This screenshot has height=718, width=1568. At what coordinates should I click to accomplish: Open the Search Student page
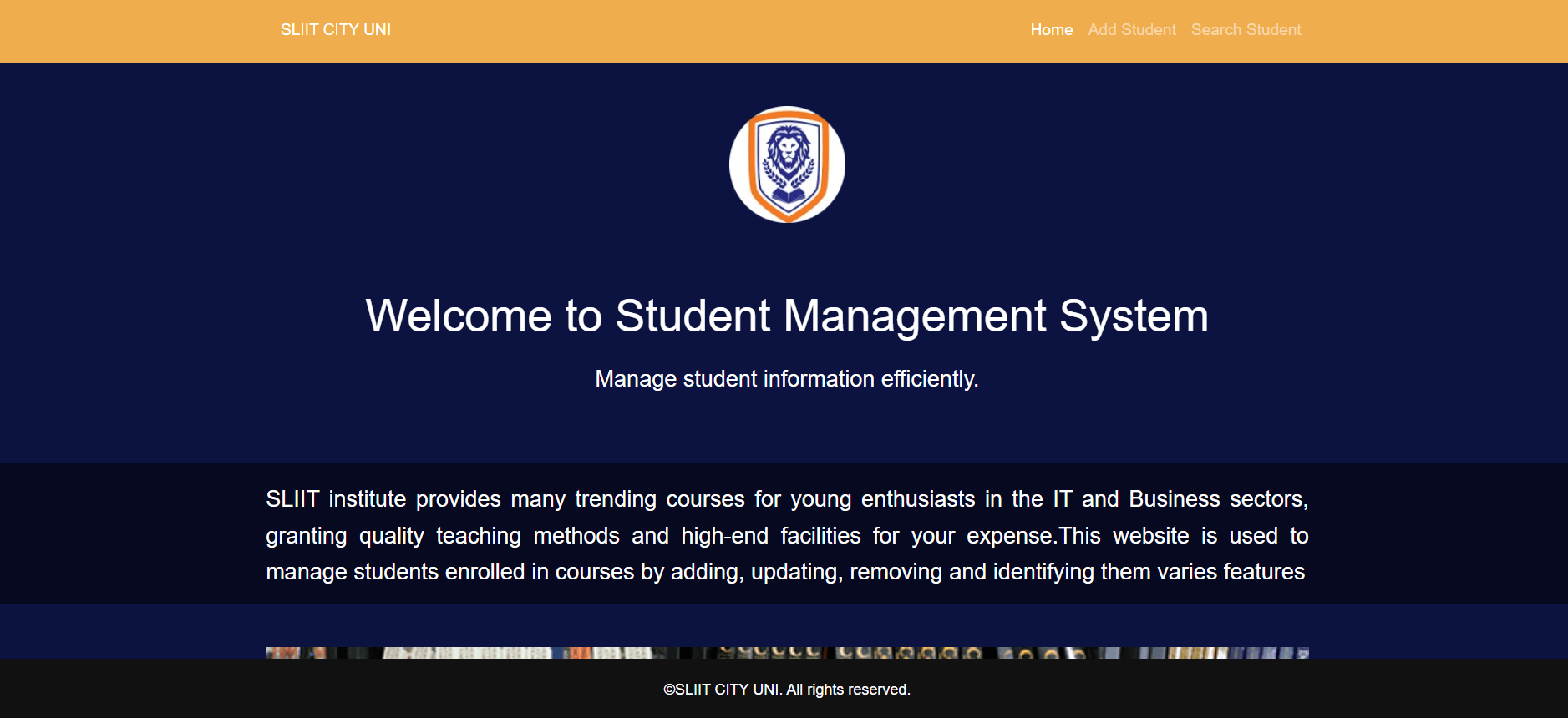point(1246,30)
